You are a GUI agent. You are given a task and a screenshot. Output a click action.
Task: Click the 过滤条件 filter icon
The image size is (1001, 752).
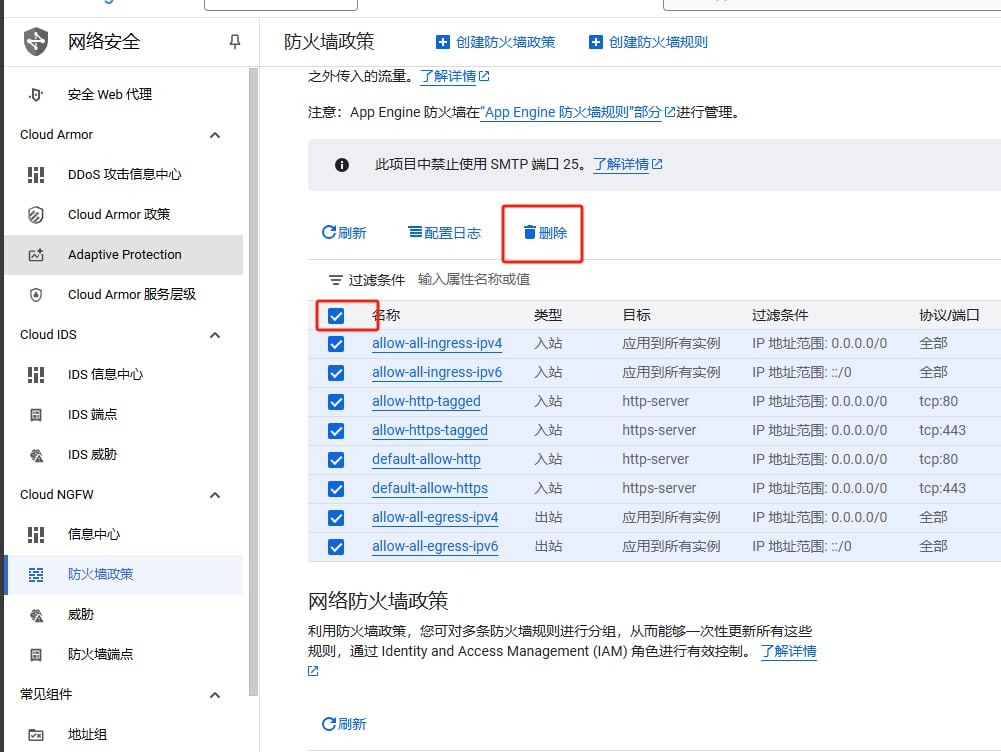point(336,279)
